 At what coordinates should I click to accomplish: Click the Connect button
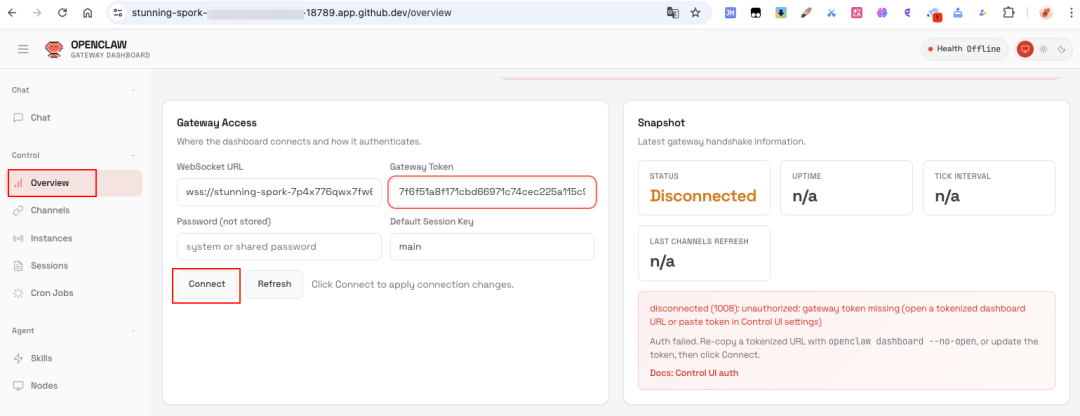point(207,284)
